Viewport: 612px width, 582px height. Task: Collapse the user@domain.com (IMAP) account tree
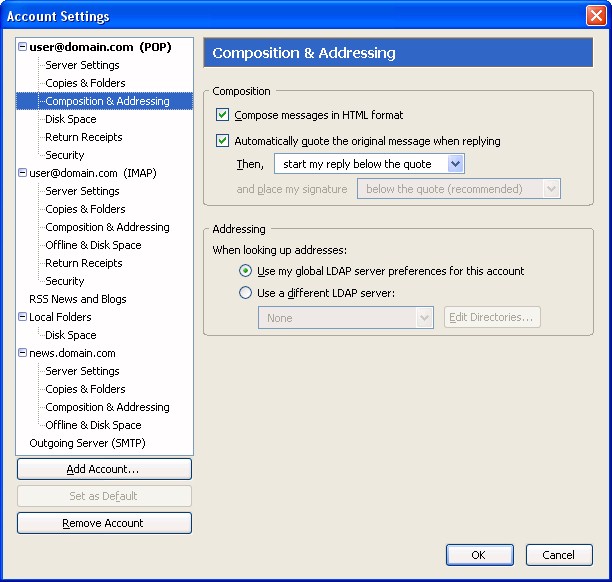(x=23, y=173)
